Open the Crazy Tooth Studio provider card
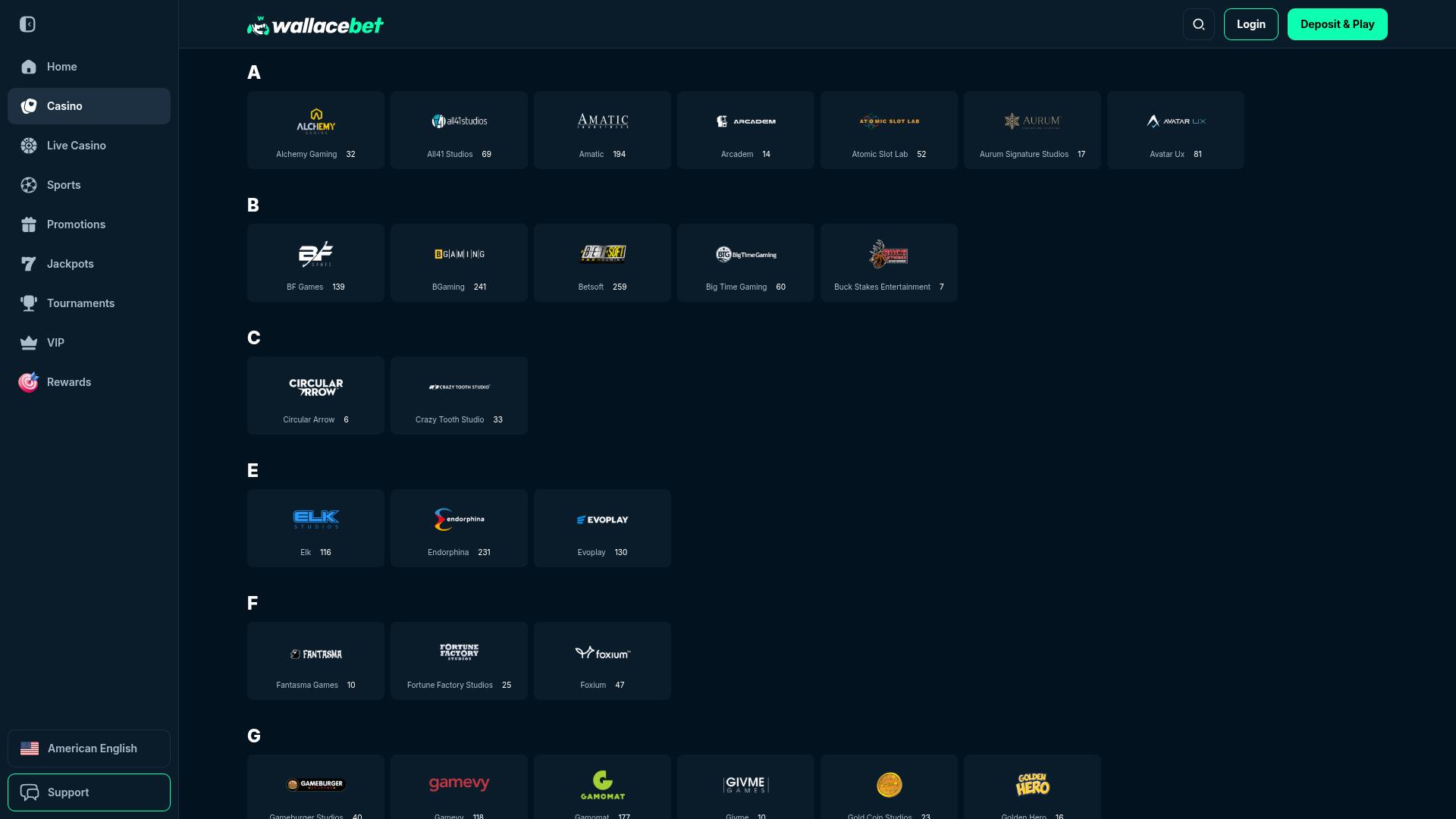Image resolution: width=1456 pixels, height=819 pixels. click(x=459, y=395)
